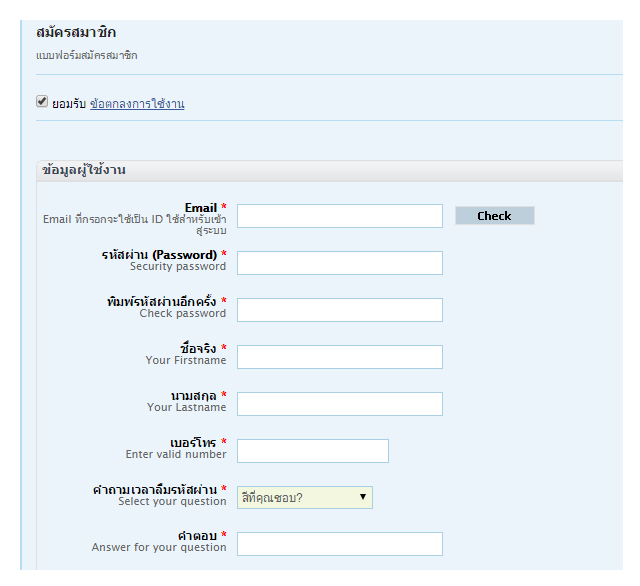Viewport: 640px width, 586px height.
Task: Click the Check button beside Email
Action: click(495, 215)
